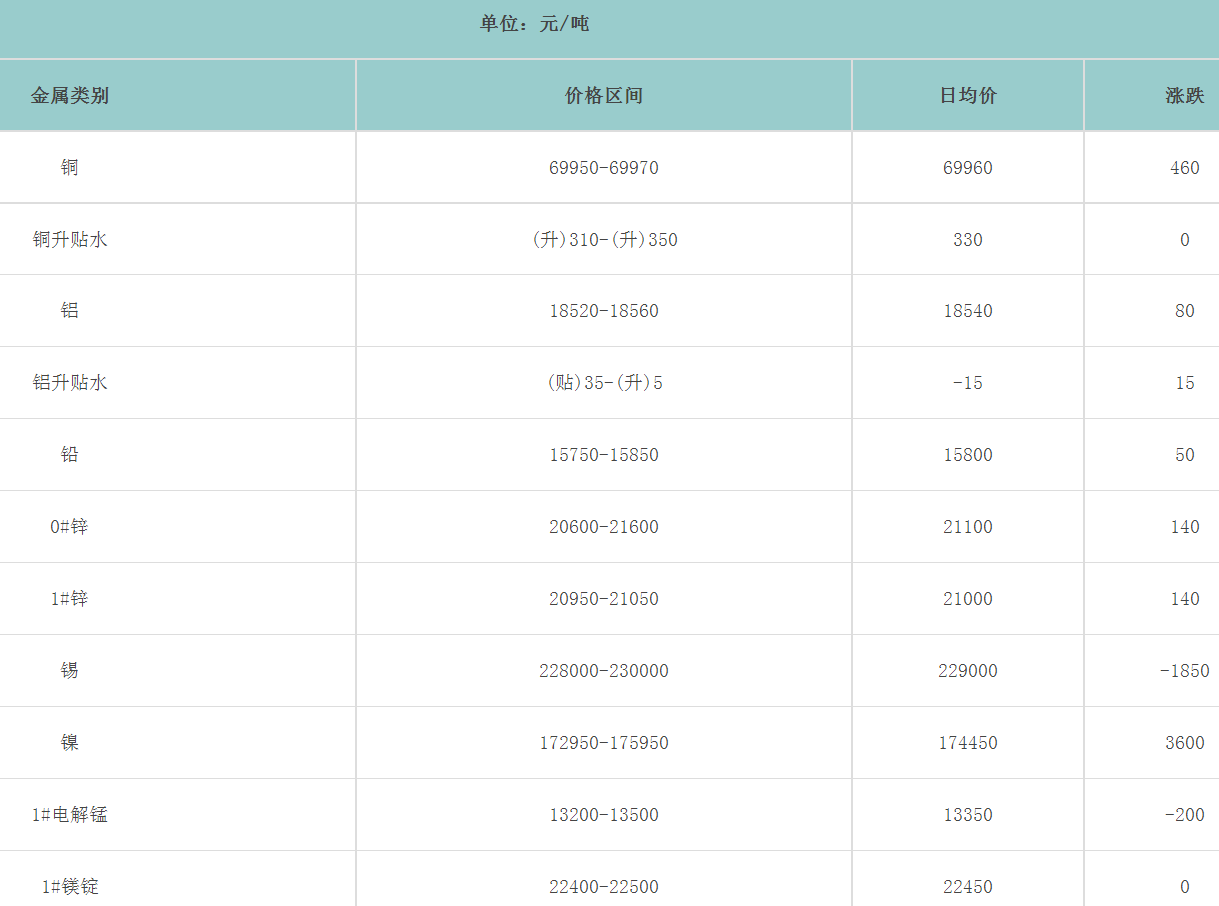Select the 铝升贴水 row label

pyautogui.click(x=70, y=383)
